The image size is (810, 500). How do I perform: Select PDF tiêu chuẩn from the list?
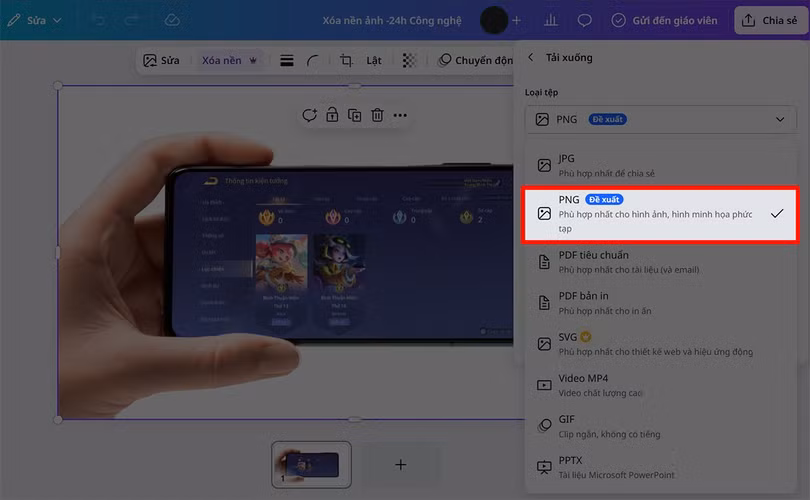(x=660, y=262)
